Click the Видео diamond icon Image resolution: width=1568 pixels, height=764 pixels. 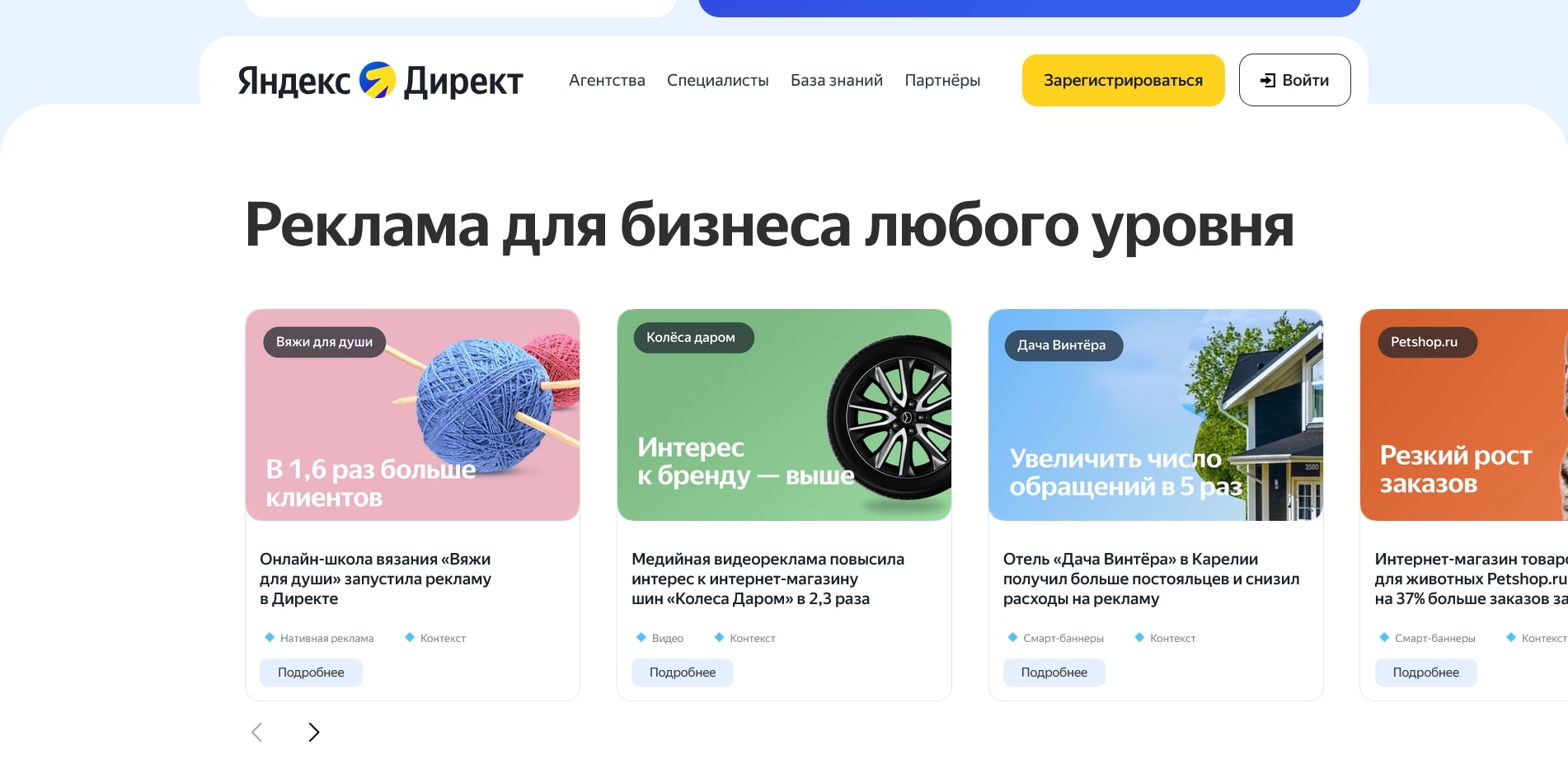click(x=641, y=637)
